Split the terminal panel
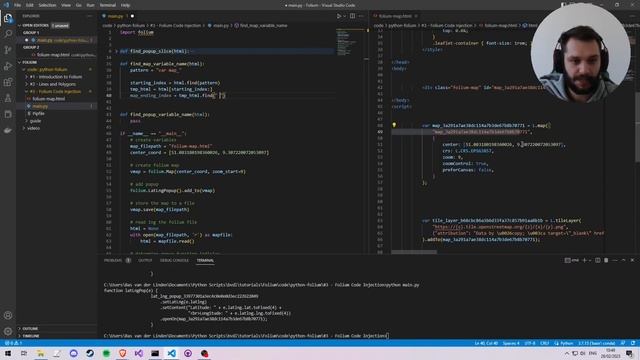 click(x=598, y=260)
